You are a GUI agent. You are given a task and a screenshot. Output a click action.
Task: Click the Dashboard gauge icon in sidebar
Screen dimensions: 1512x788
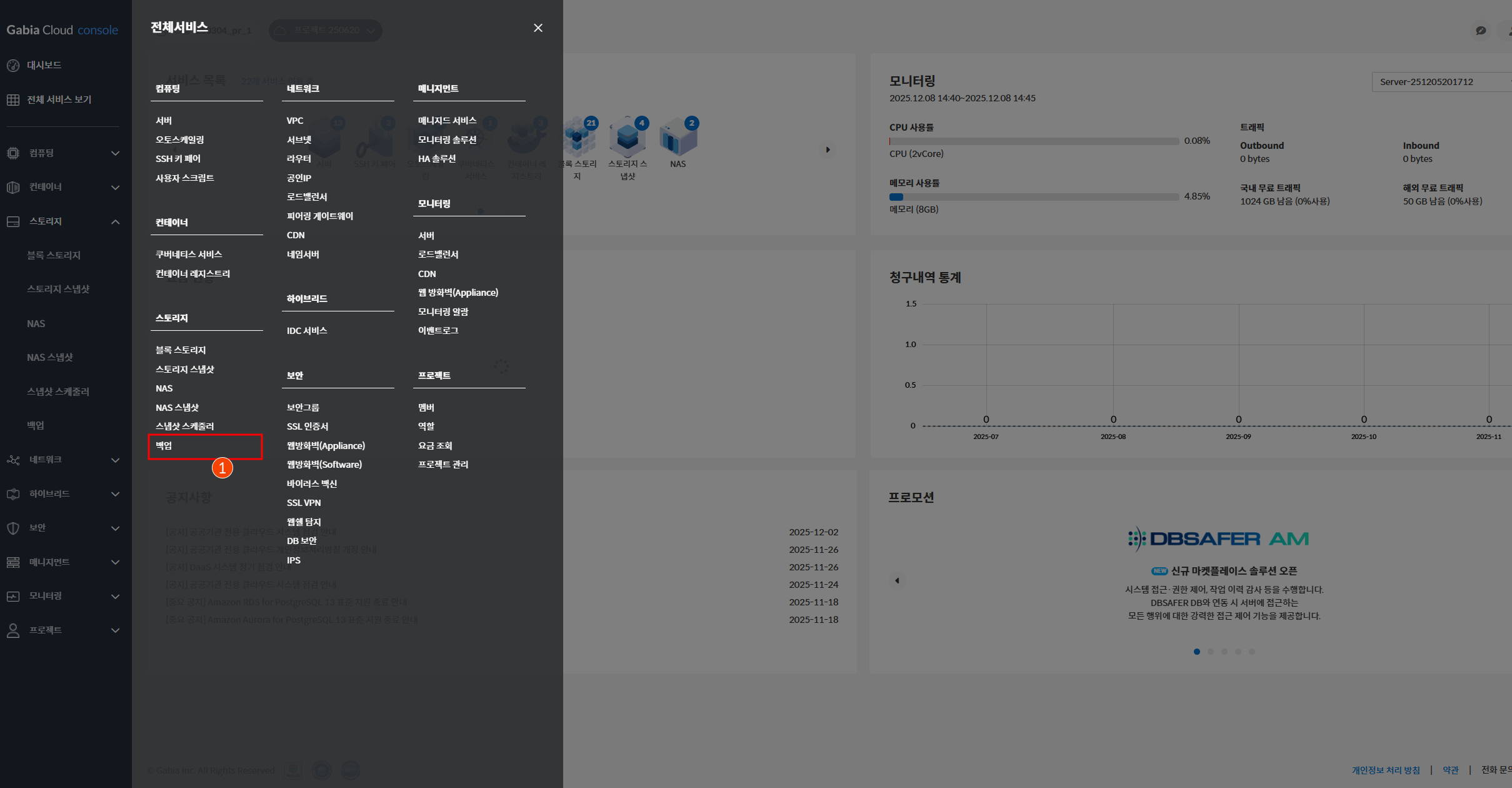(x=13, y=66)
